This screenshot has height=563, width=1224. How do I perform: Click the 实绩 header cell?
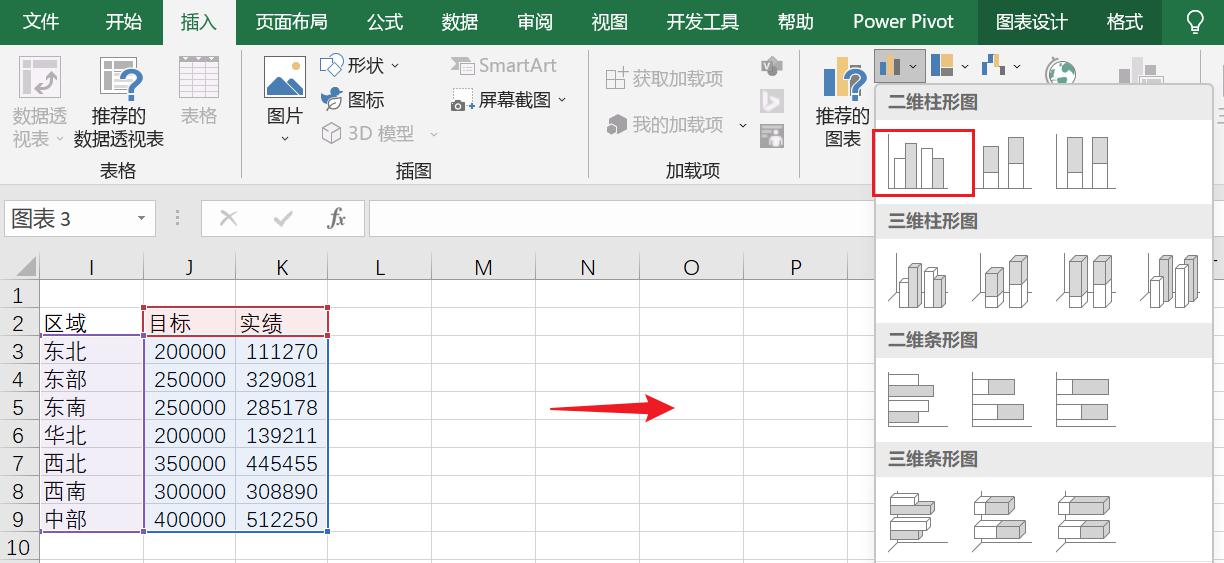[282, 323]
